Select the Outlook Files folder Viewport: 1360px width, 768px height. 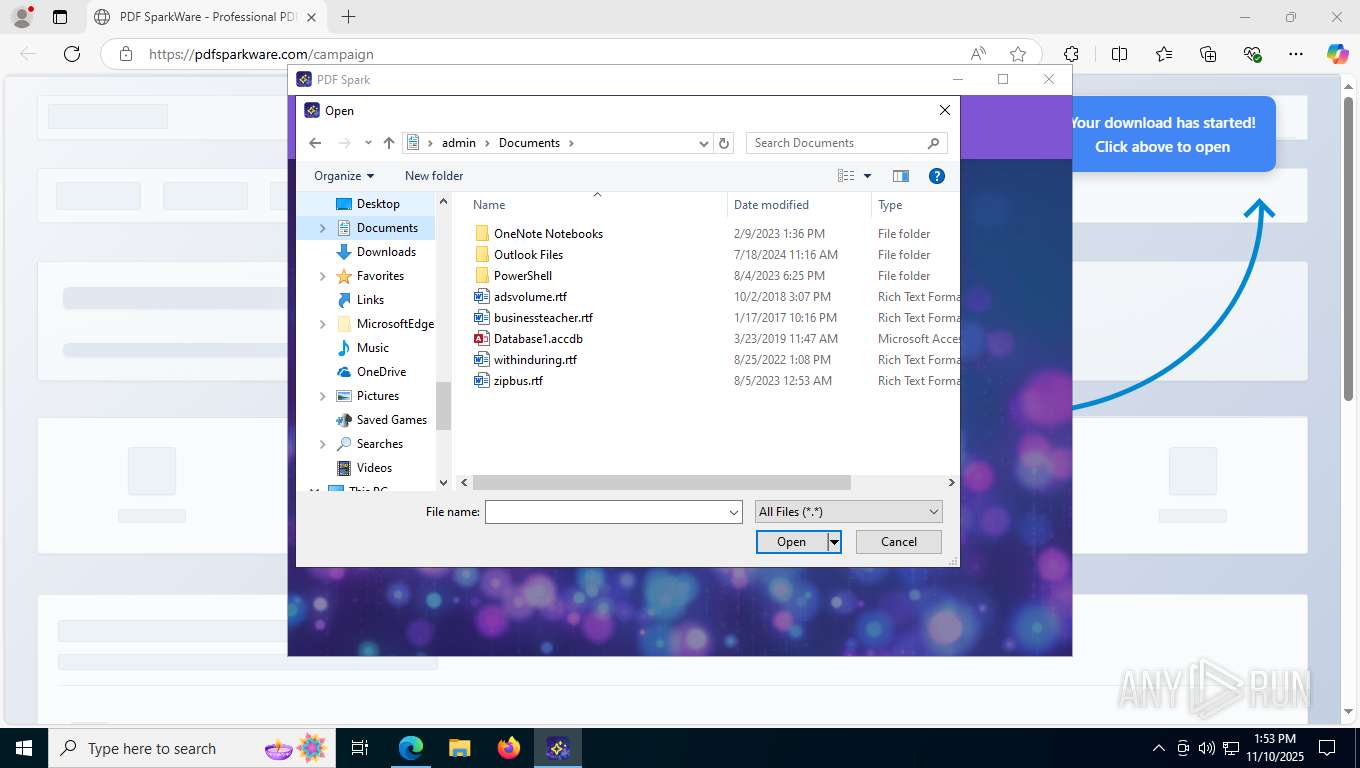[x=528, y=255]
